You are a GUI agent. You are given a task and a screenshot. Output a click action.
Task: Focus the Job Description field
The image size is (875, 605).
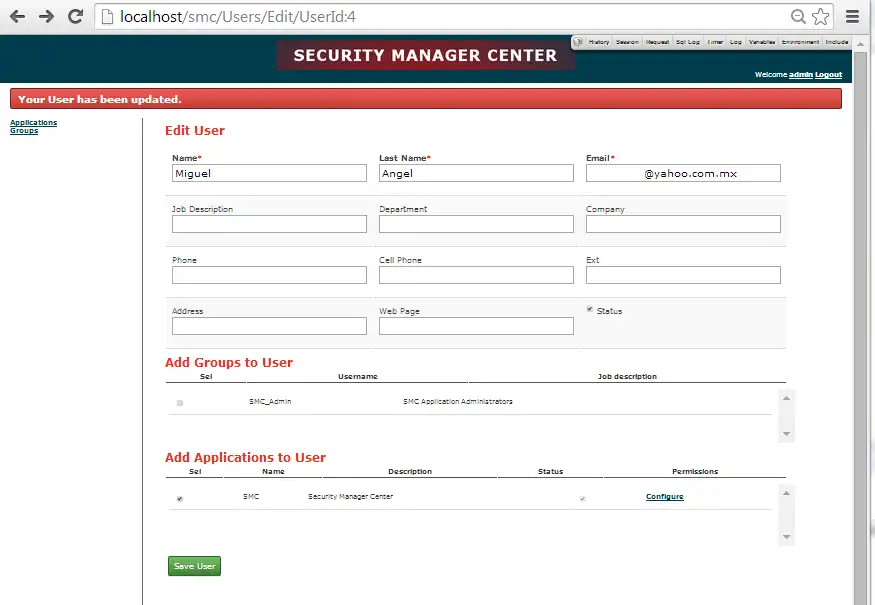tap(270, 224)
